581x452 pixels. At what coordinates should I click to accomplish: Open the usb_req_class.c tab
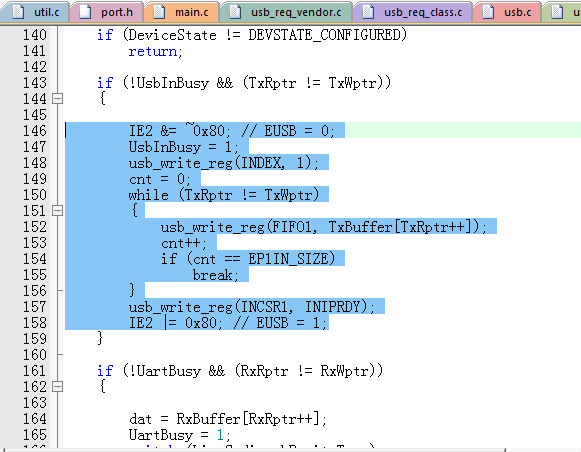(413, 12)
